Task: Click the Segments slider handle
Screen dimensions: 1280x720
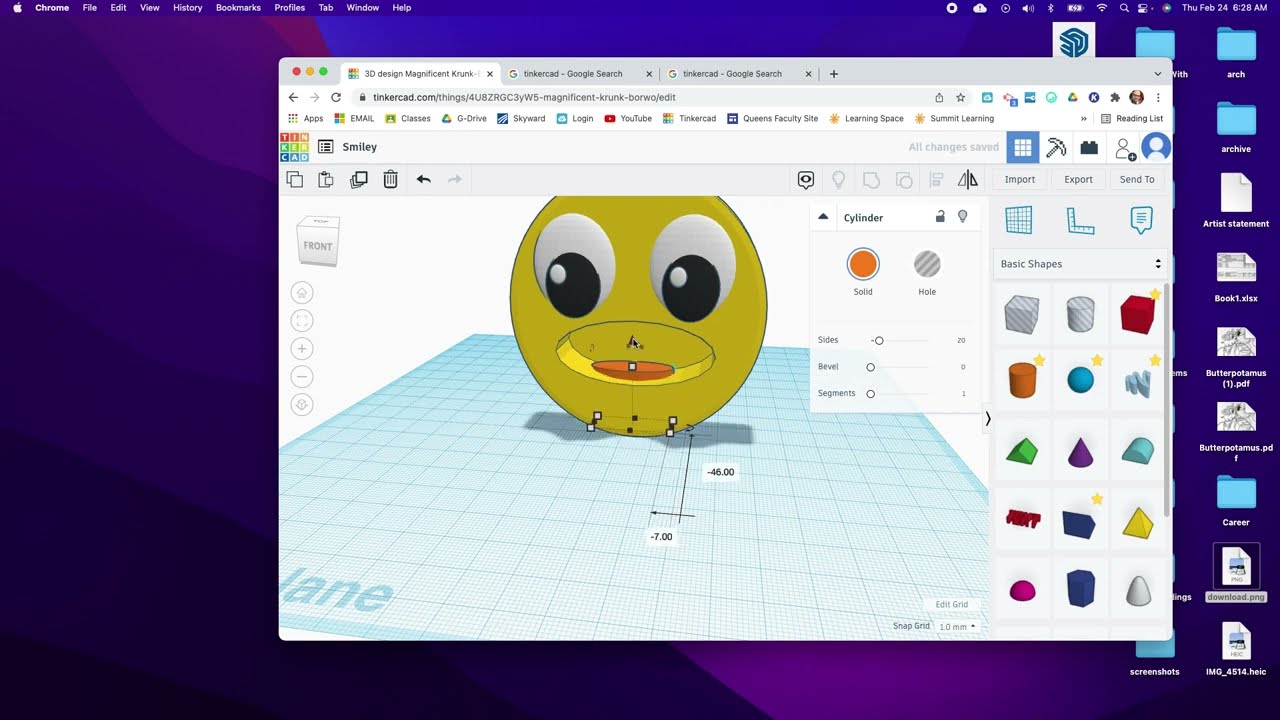Action: tap(870, 394)
